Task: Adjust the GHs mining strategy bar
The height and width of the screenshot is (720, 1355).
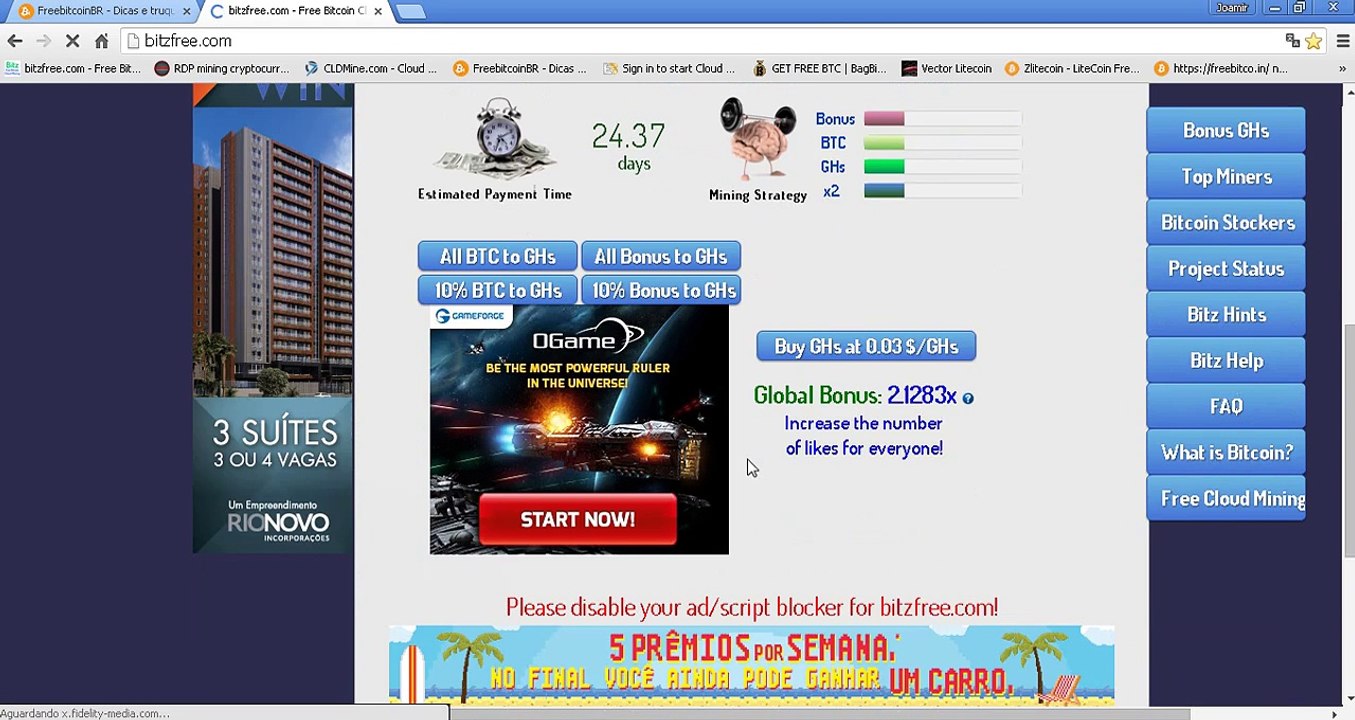Action: (x=943, y=167)
